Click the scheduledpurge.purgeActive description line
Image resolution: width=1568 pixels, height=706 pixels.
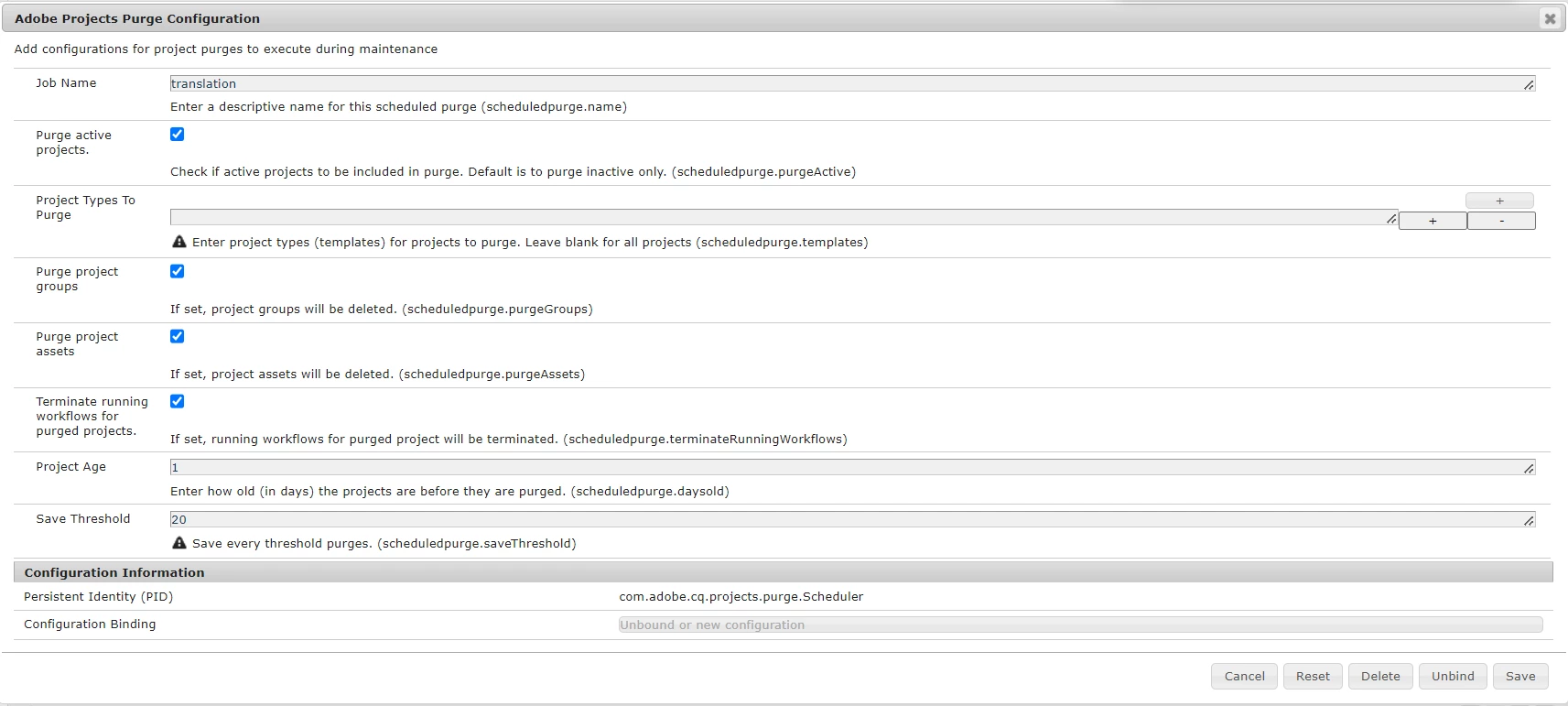coord(513,171)
